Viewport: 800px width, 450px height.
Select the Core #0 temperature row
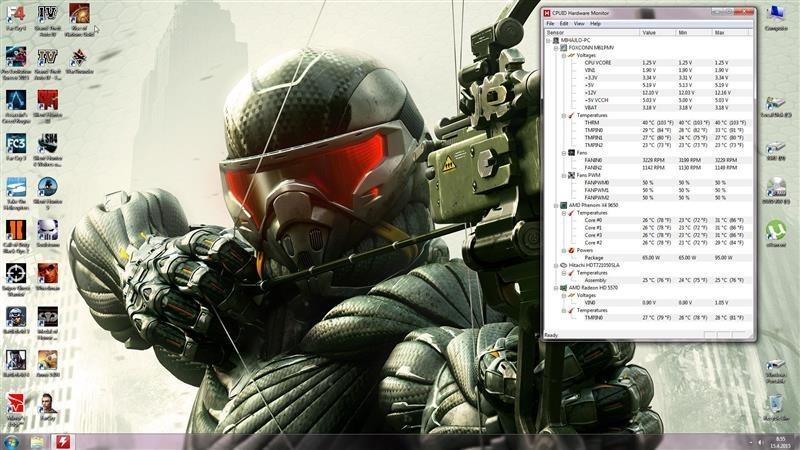(648, 220)
